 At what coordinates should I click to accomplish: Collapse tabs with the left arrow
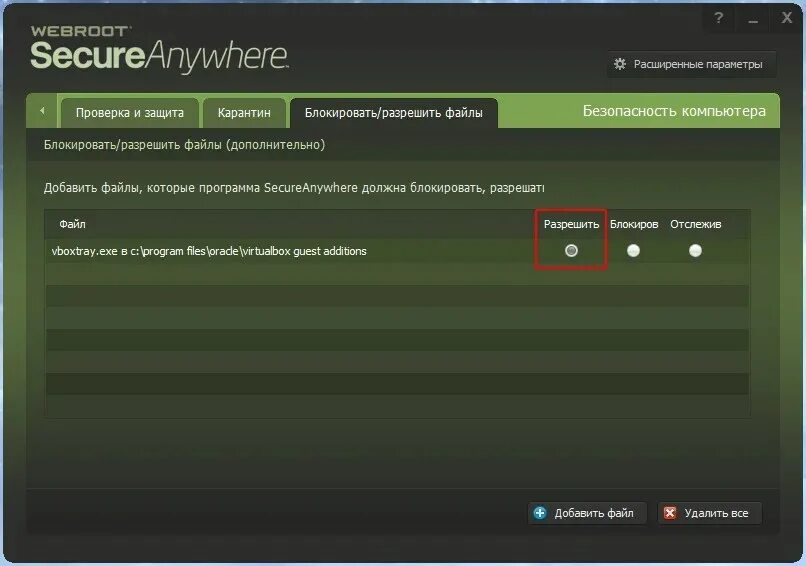tap(42, 111)
